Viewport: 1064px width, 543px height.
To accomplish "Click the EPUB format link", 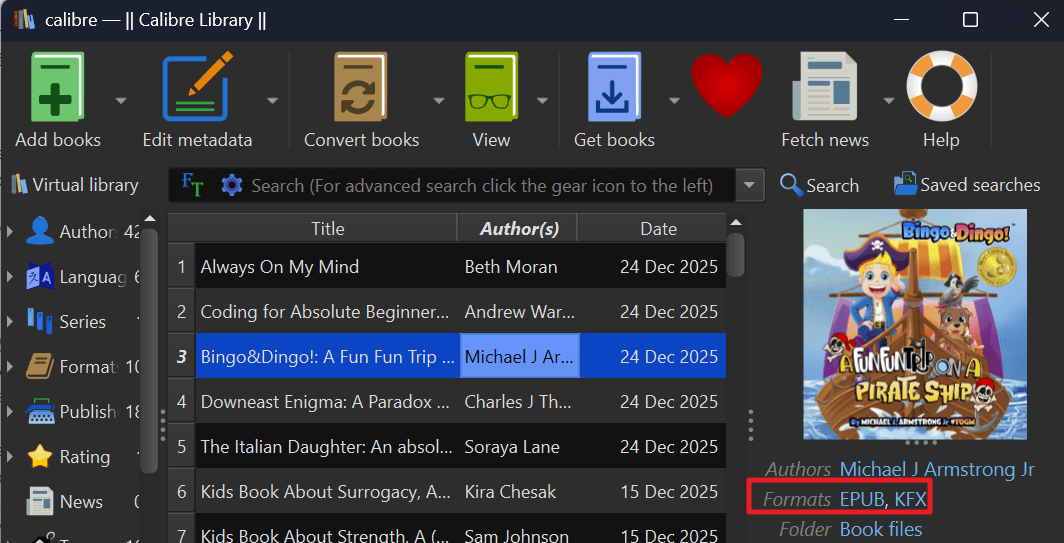I will click(x=862, y=499).
